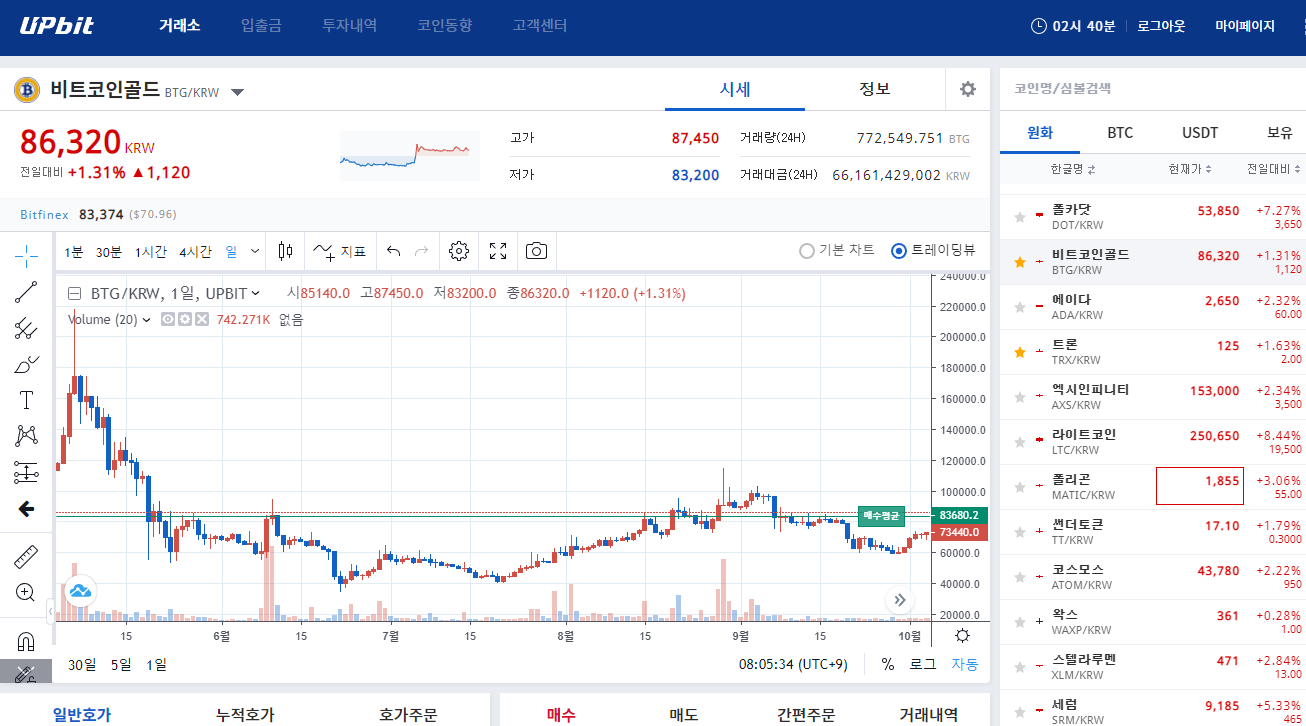Open the 비트코인골드 market selector dropdown

pyautogui.click(x=237, y=93)
